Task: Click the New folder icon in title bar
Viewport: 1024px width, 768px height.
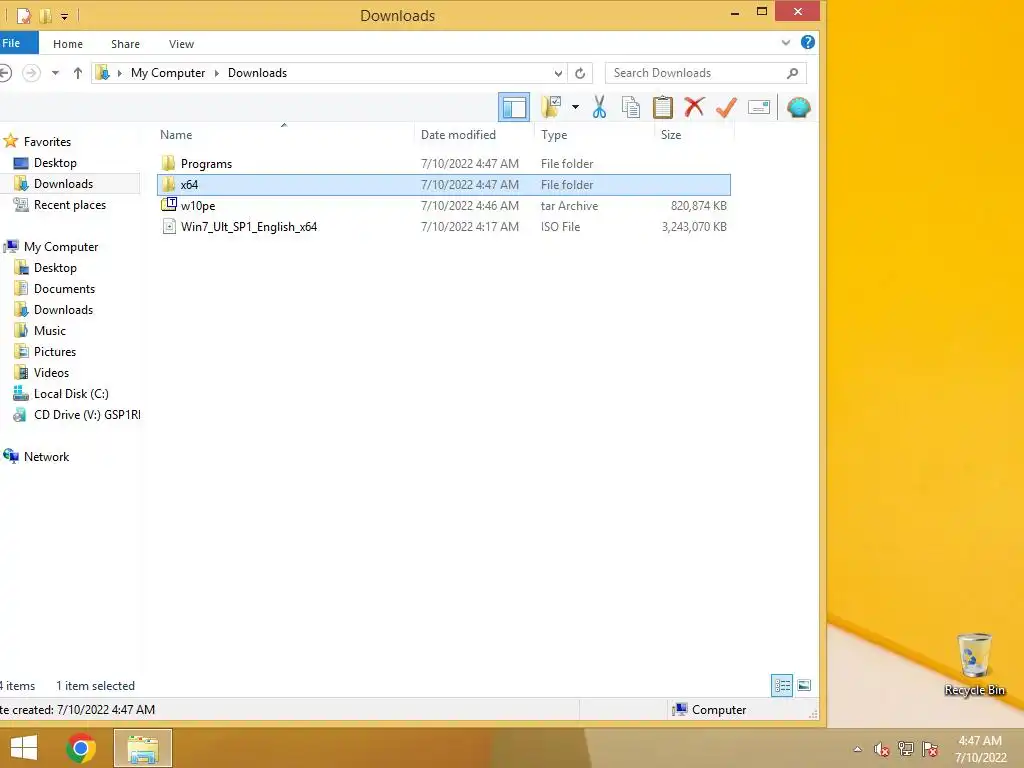Action: pyautogui.click(x=45, y=15)
